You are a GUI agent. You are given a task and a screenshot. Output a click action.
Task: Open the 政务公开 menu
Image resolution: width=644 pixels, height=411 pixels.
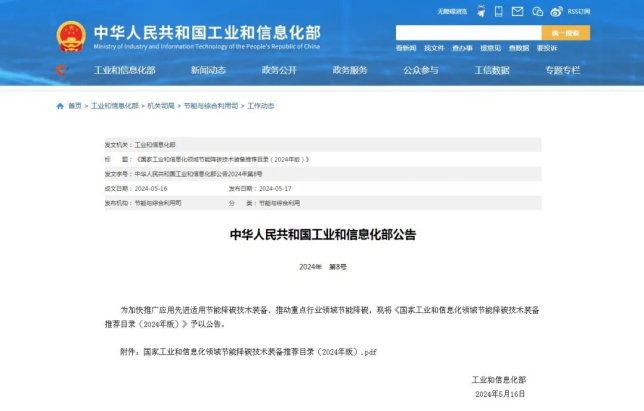[x=279, y=70]
